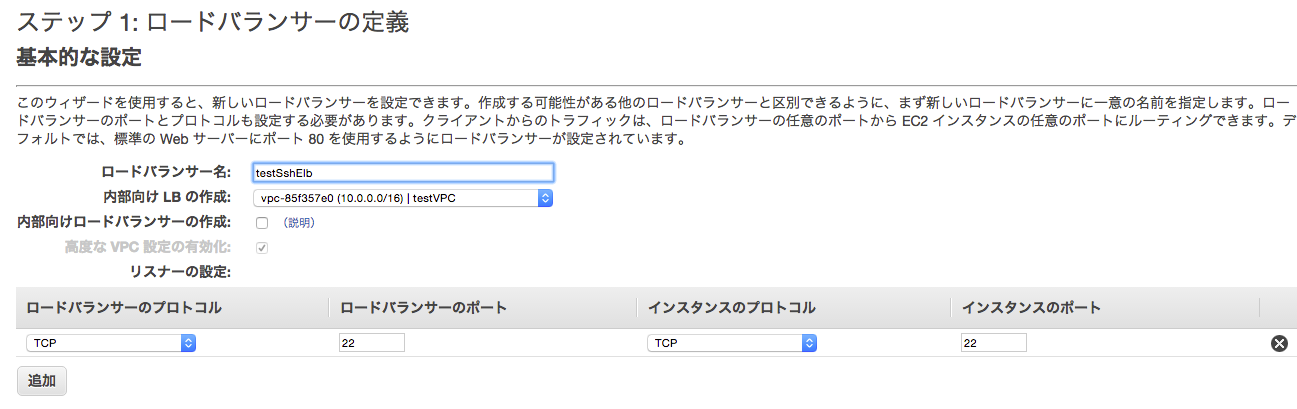Open the testVPC selection dropdown
Viewport: 1297px width, 409px height.
[403, 198]
